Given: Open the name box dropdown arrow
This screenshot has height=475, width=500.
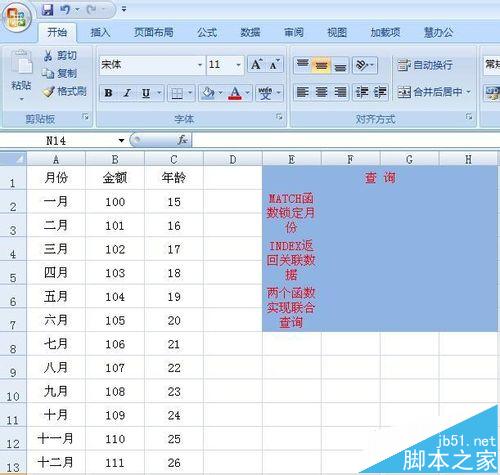Looking at the screenshot, I should (121, 140).
